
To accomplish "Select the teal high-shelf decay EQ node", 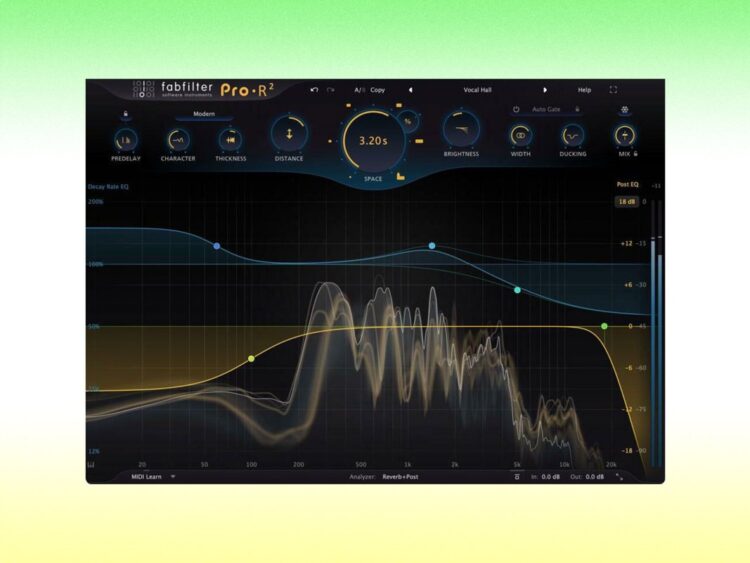I will (x=517, y=290).
